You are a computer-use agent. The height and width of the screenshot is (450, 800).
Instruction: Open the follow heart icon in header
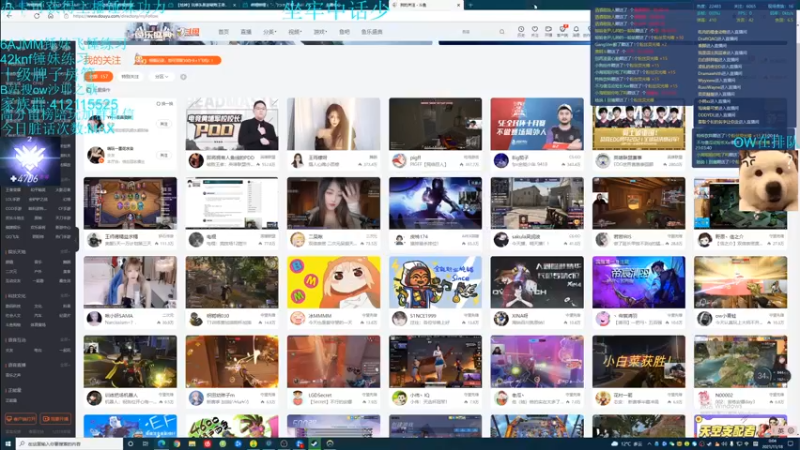point(535,30)
